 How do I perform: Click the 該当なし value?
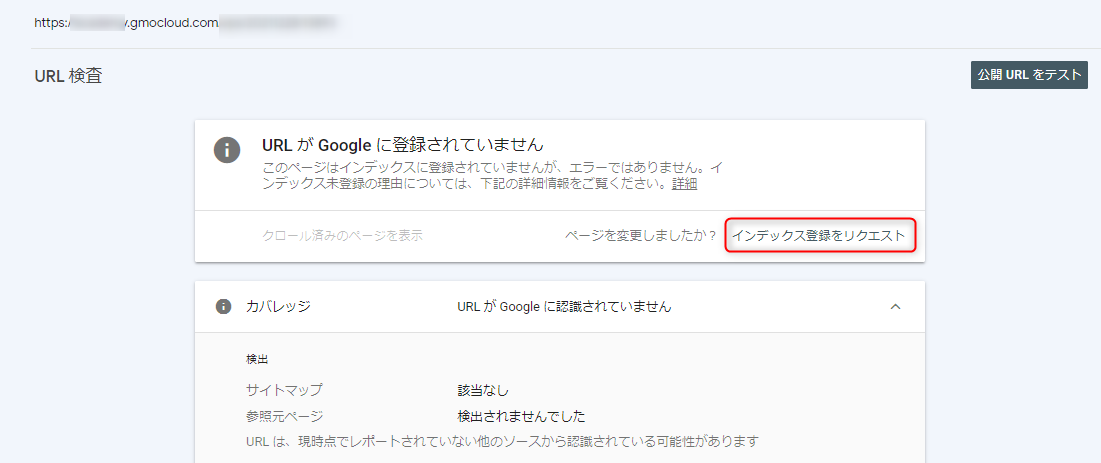point(482,389)
